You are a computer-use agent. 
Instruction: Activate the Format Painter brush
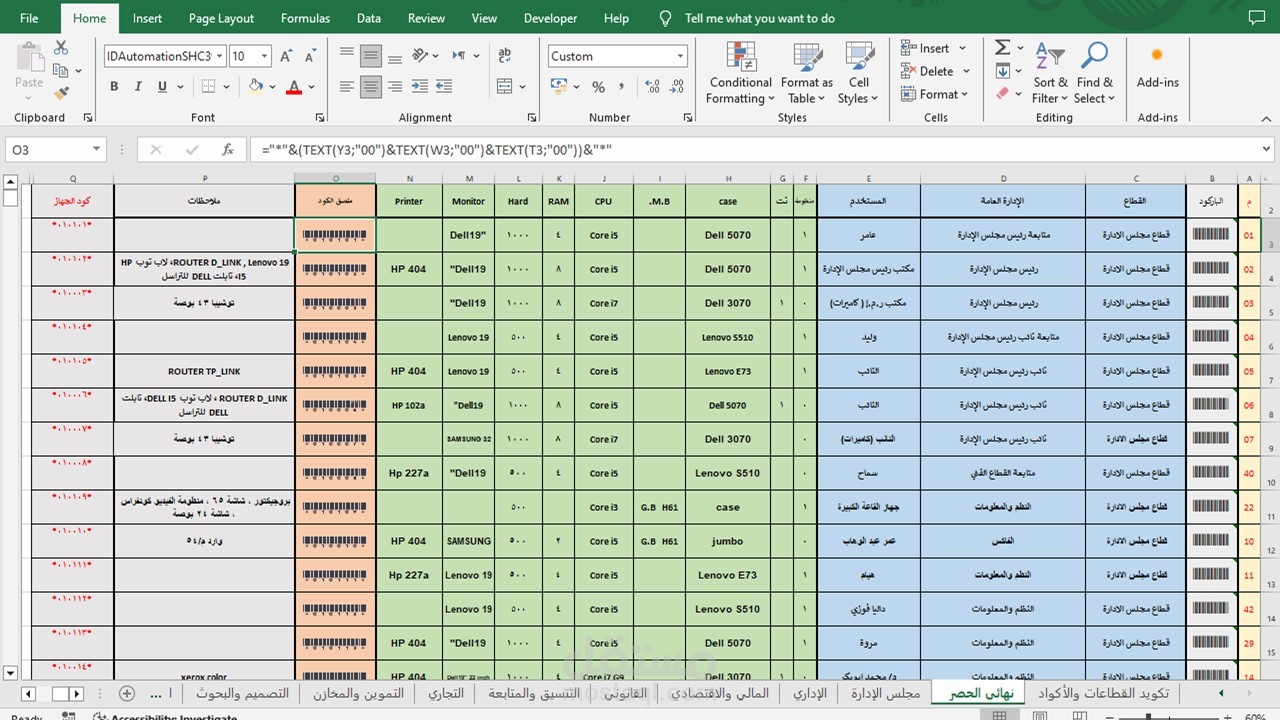[x=61, y=93]
